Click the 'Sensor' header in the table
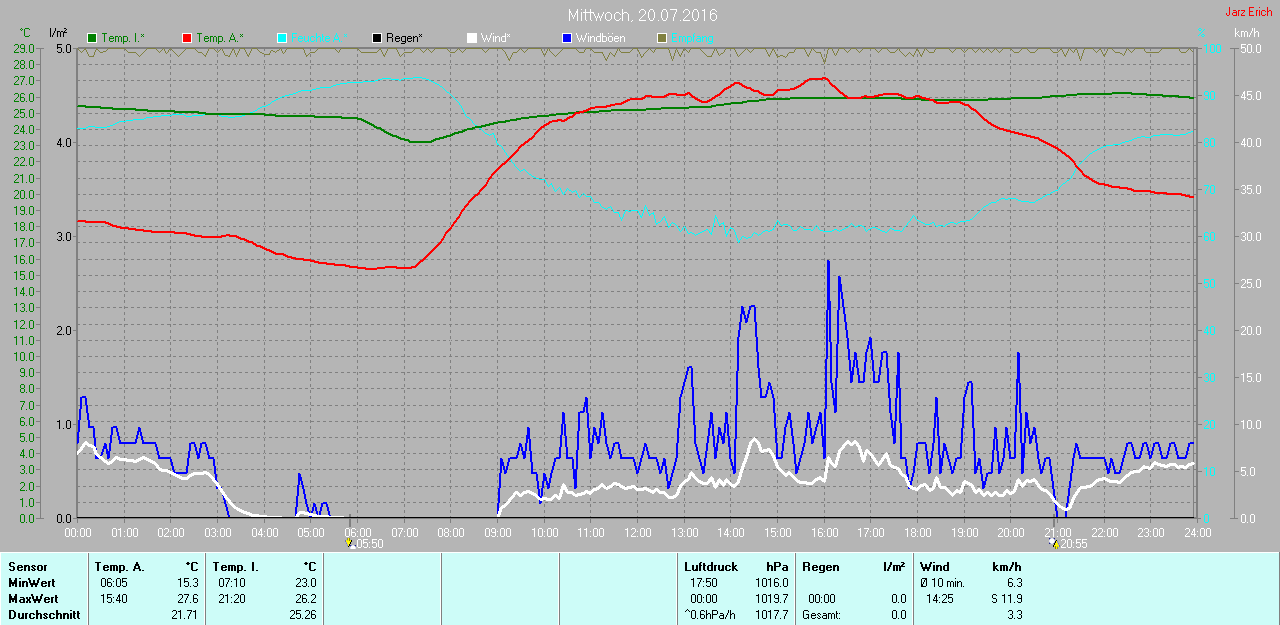This screenshot has width=1280, height=625. tap(27, 567)
